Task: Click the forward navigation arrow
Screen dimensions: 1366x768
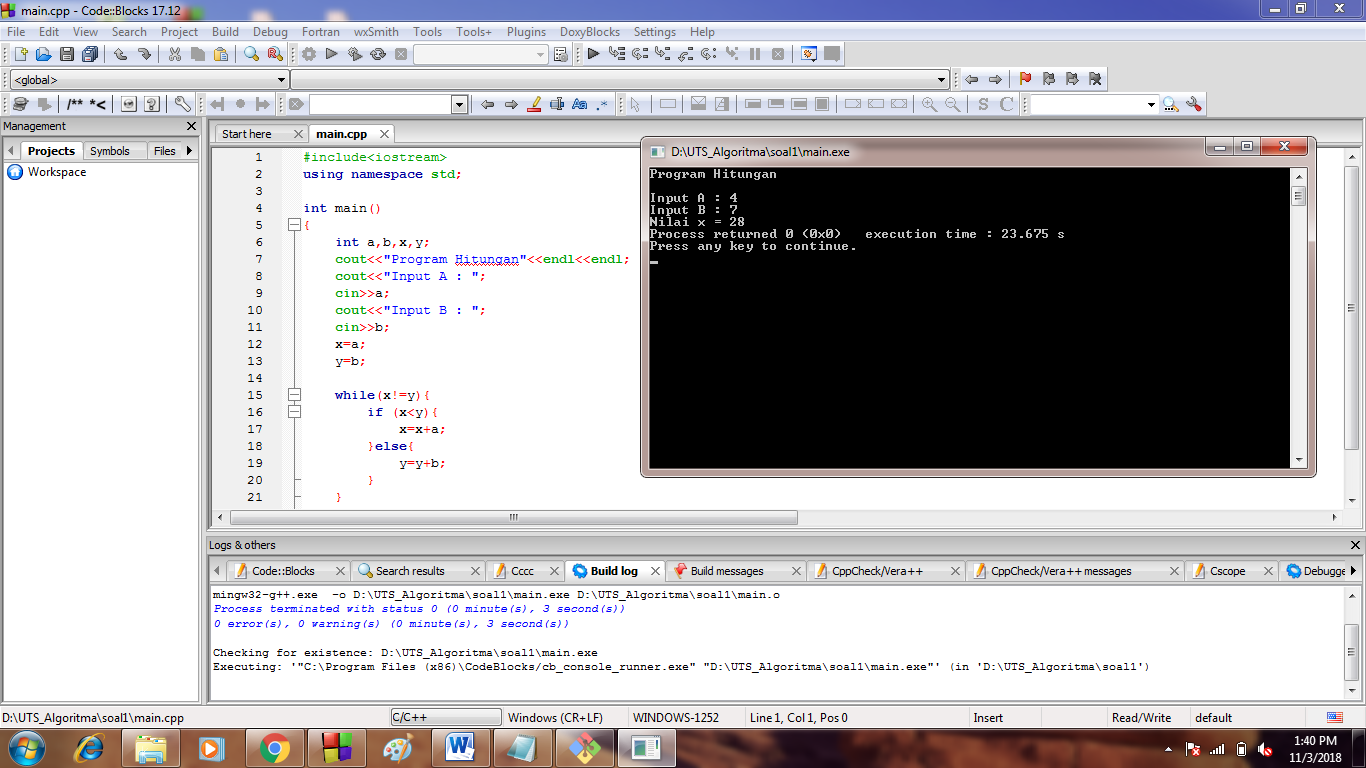Action: pos(996,80)
